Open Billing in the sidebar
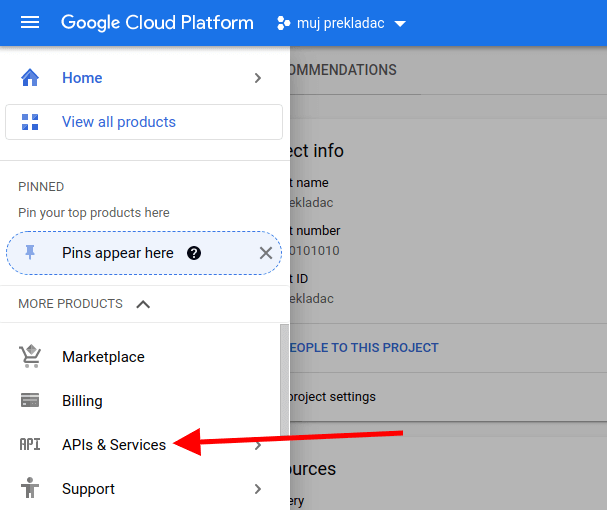This screenshot has width=607, height=510. pyautogui.click(x=82, y=401)
